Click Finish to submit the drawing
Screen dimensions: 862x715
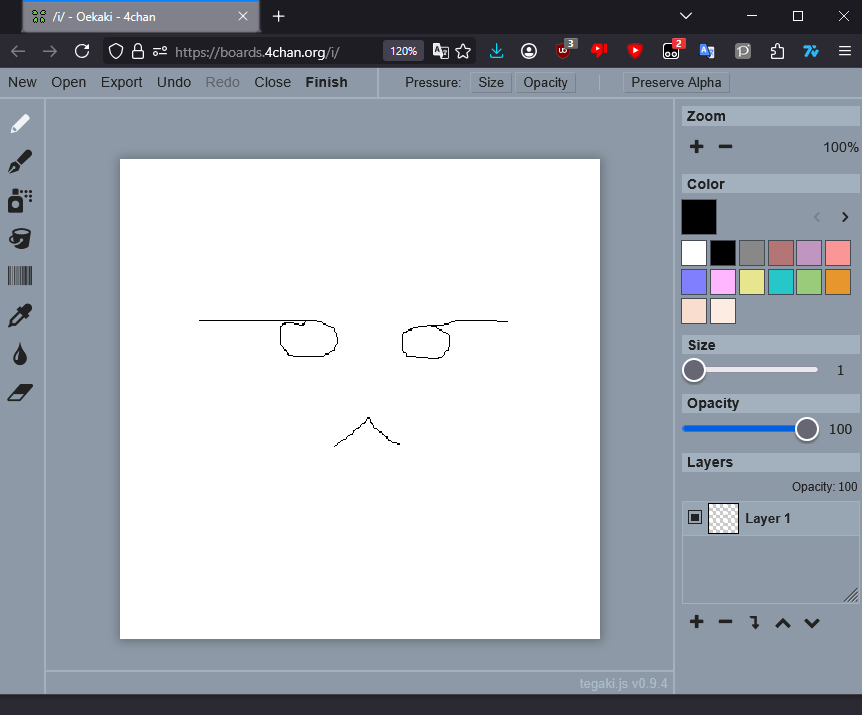tap(327, 82)
